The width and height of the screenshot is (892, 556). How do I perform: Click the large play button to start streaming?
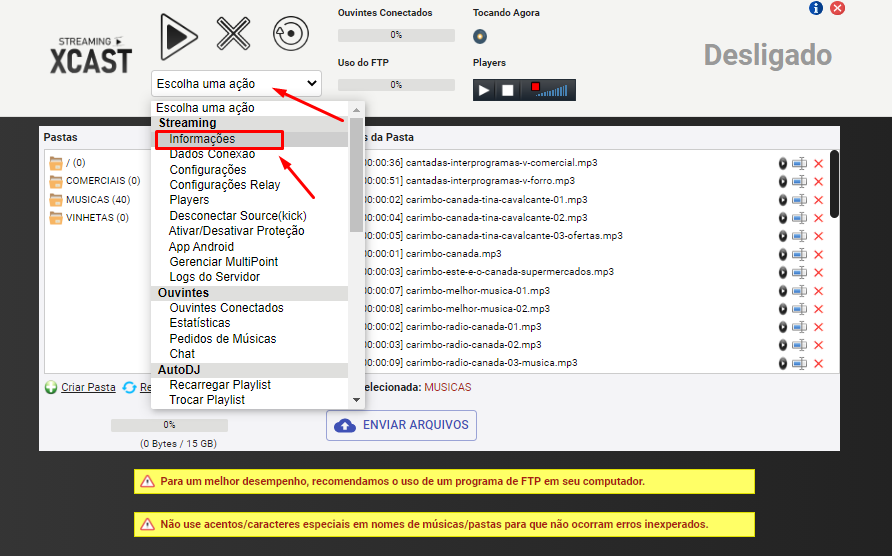tap(179, 35)
